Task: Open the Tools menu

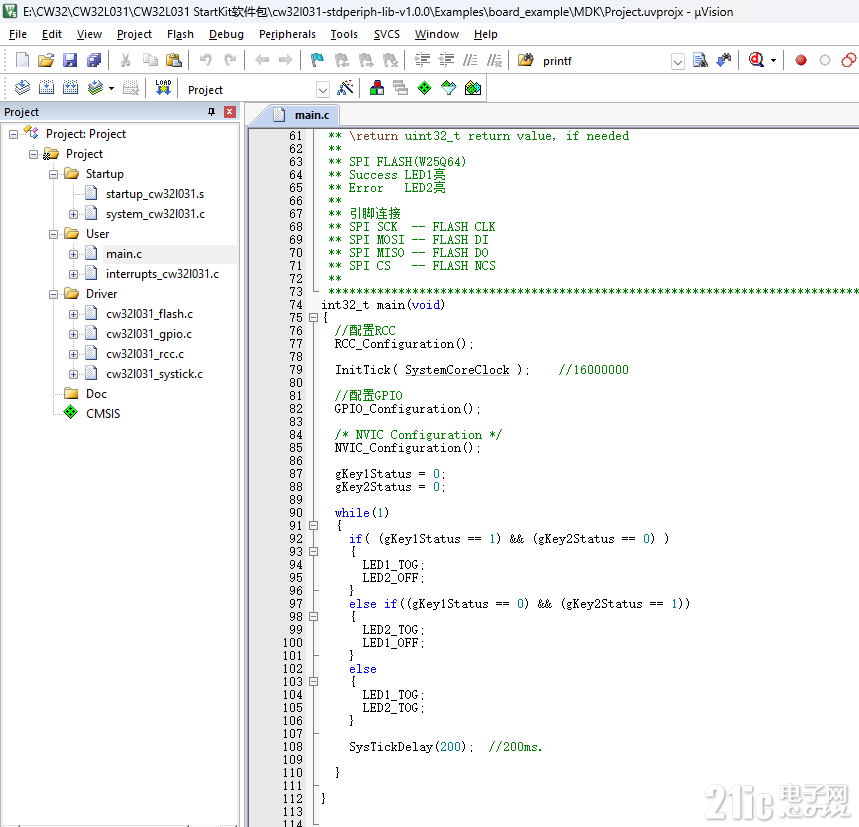Action: pos(344,34)
